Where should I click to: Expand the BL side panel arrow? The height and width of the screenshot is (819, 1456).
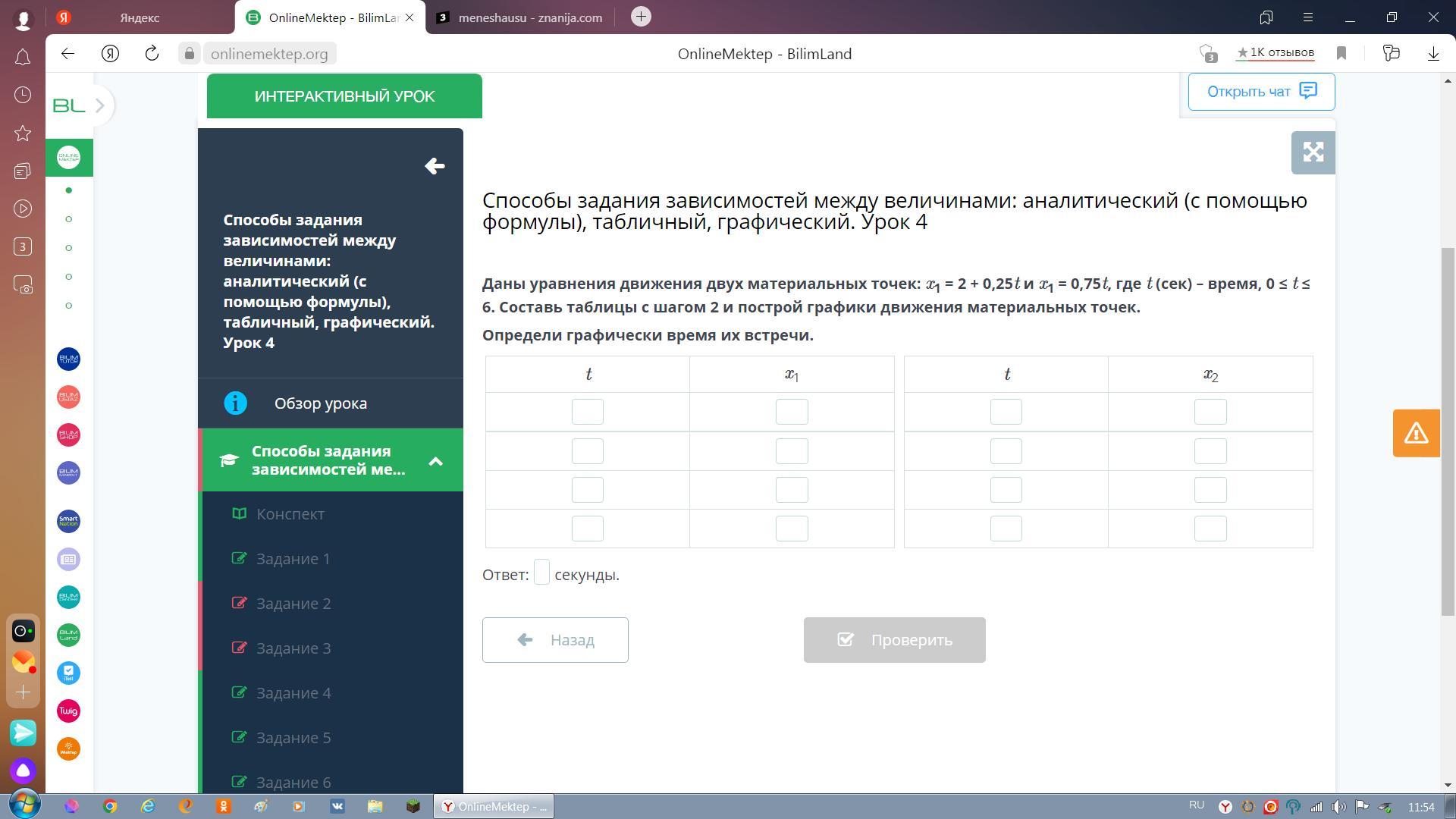[99, 105]
